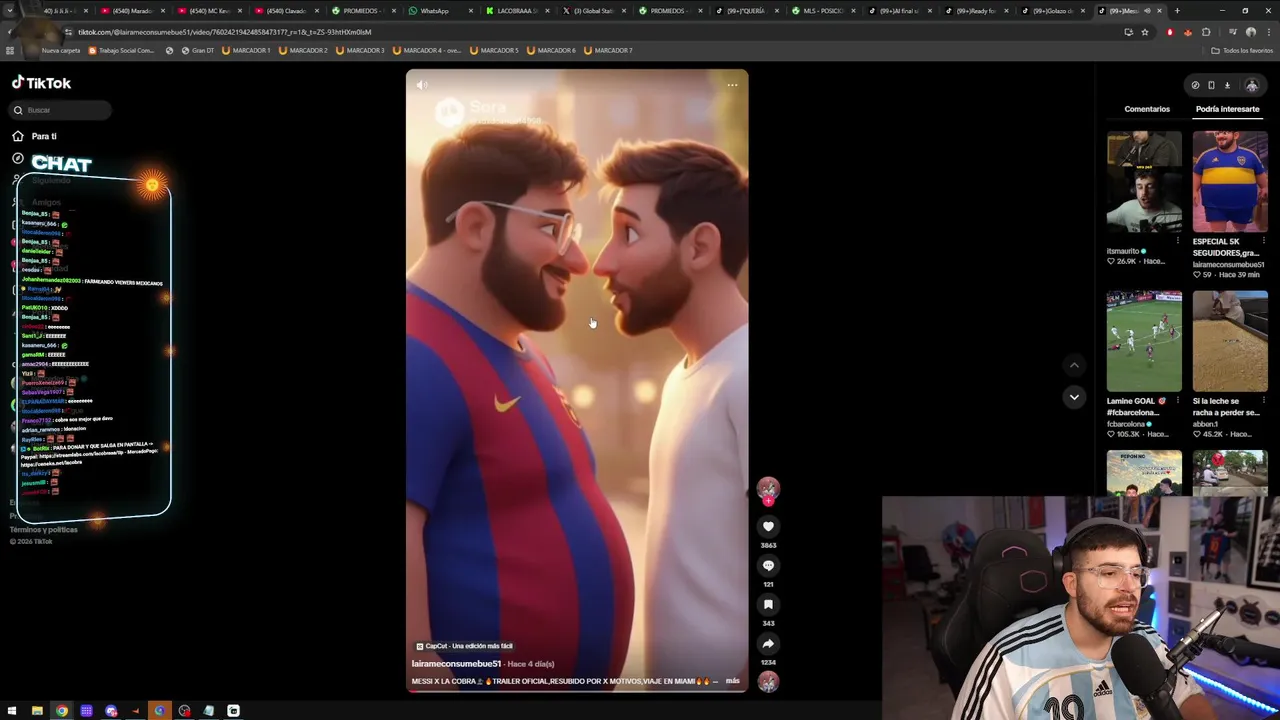This screenshot has width=1280, height=720.
Task: Open the profile avatar in top-right pill
Action: [1251, 86]
